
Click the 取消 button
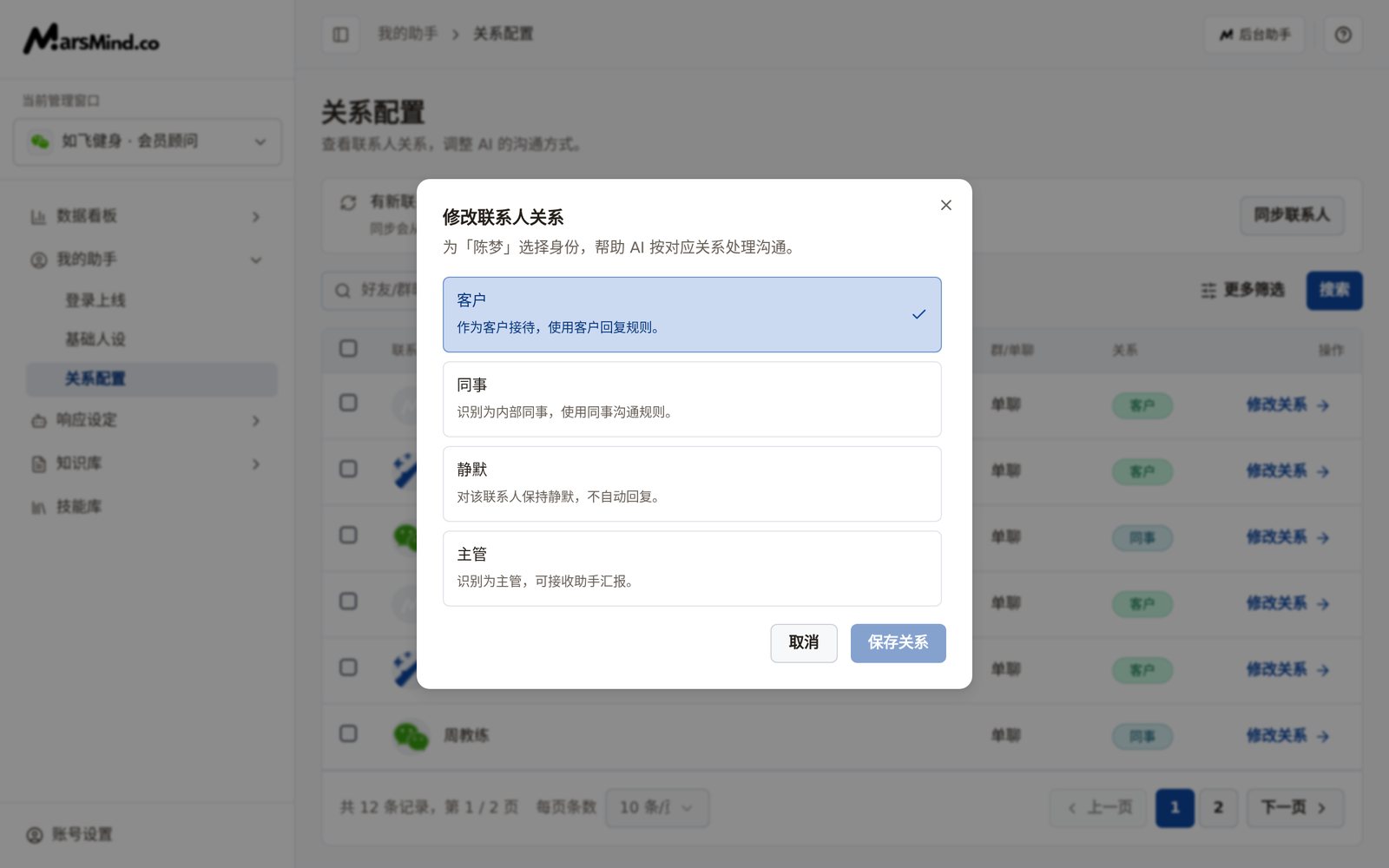click(804, 643)
